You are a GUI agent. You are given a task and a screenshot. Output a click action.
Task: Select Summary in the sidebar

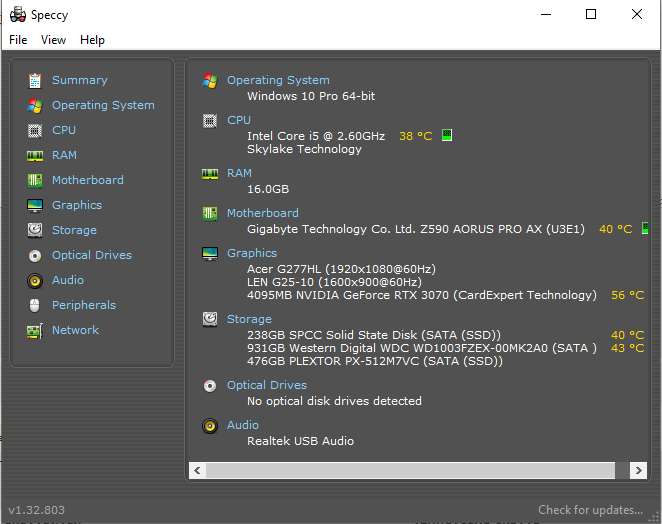tap(80, 80)
